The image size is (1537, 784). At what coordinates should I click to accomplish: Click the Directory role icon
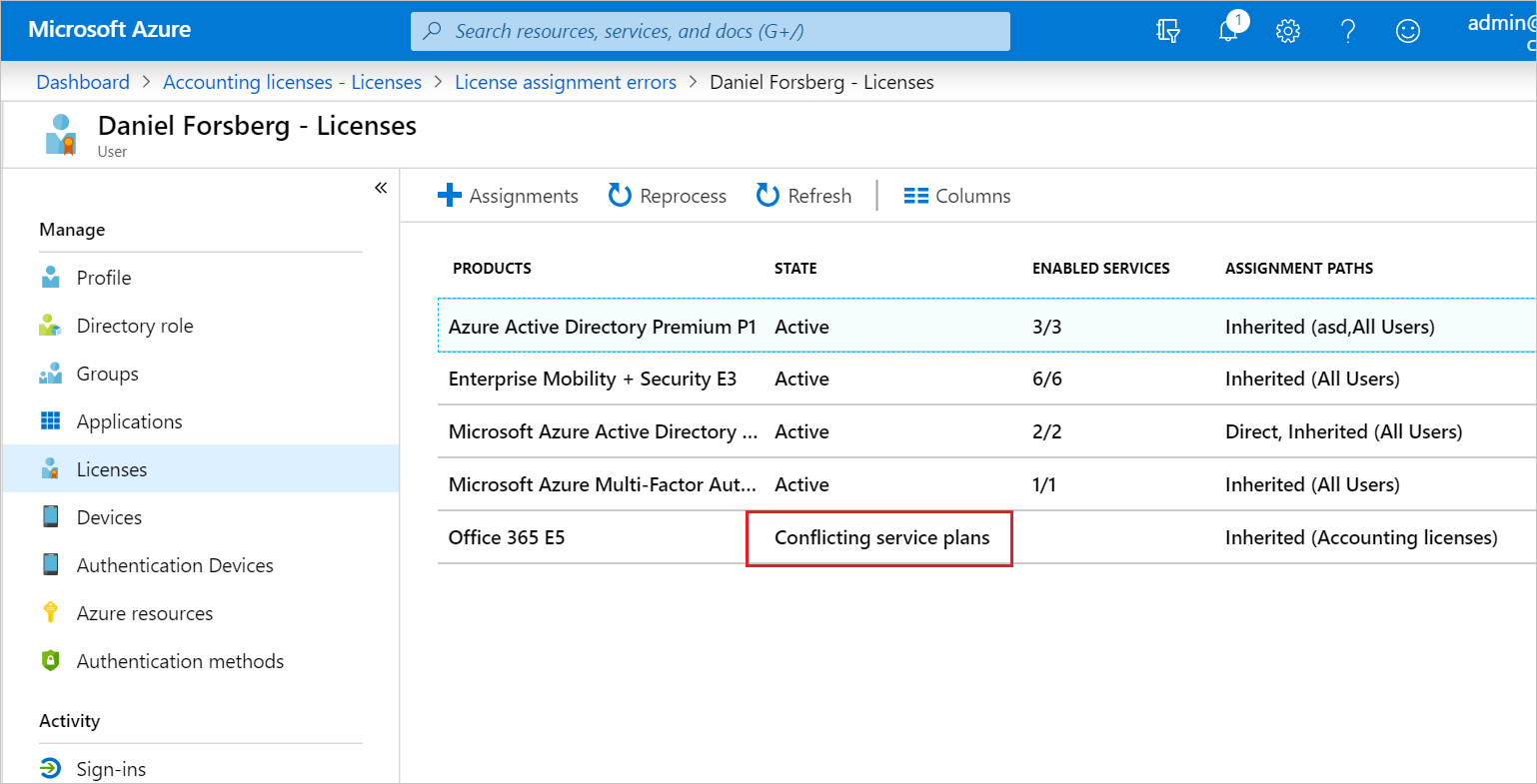coord(51,326)
